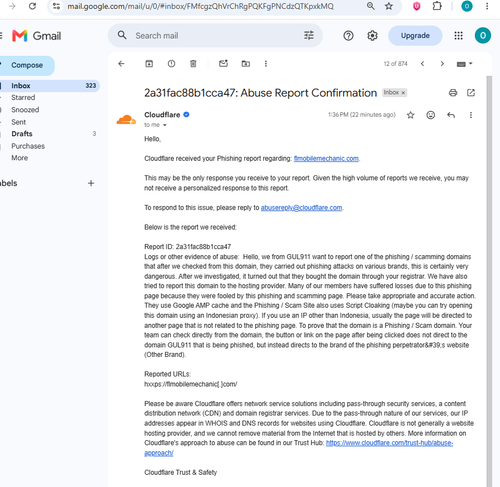500x487 pixels.
Task: Open the flmobilemechanic.com link
Action: click(326, 159)
